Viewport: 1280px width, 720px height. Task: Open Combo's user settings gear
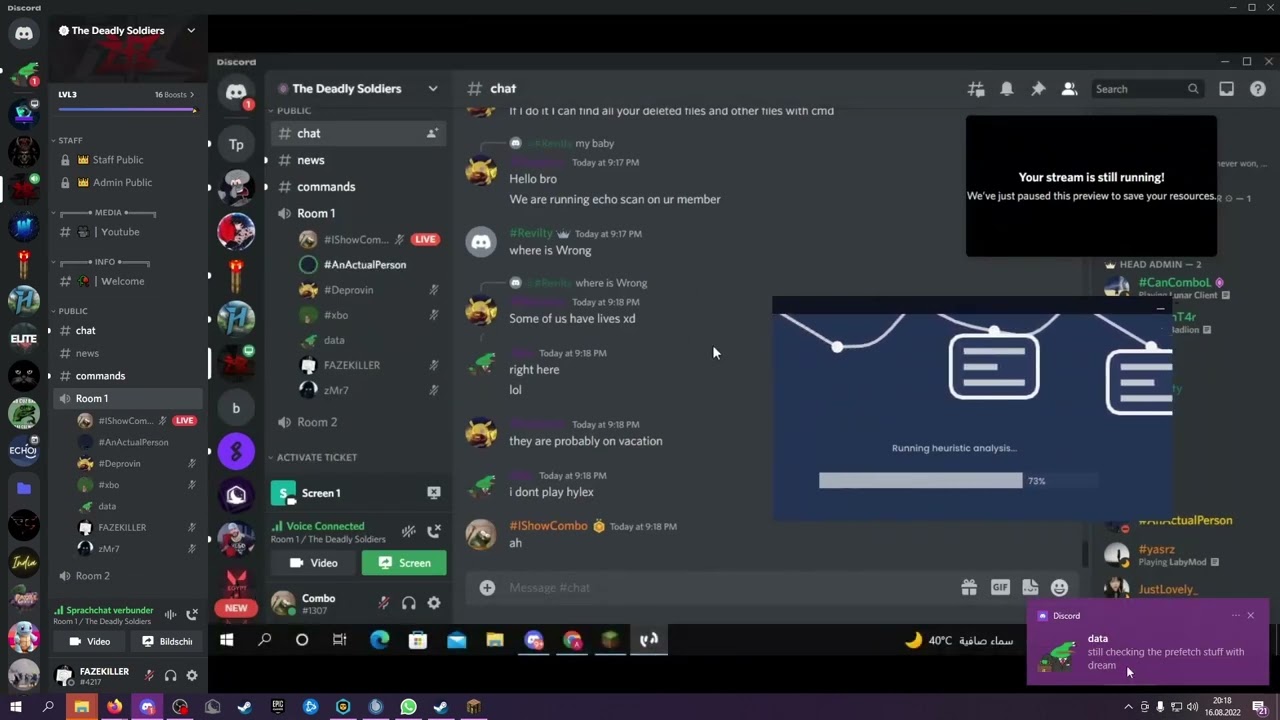[434, 603]
